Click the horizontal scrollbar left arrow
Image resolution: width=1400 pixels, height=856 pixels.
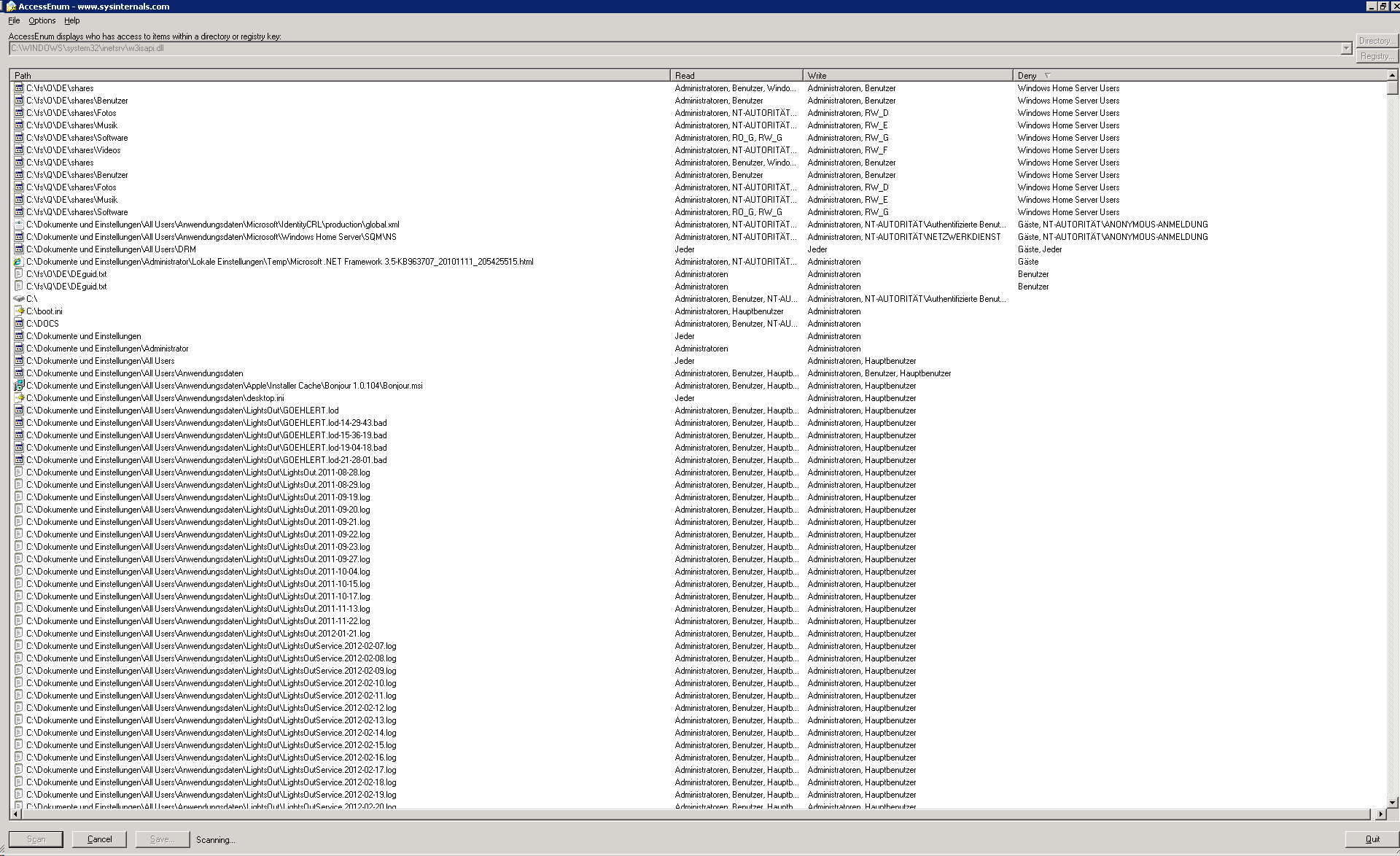[x=15, y=814]
